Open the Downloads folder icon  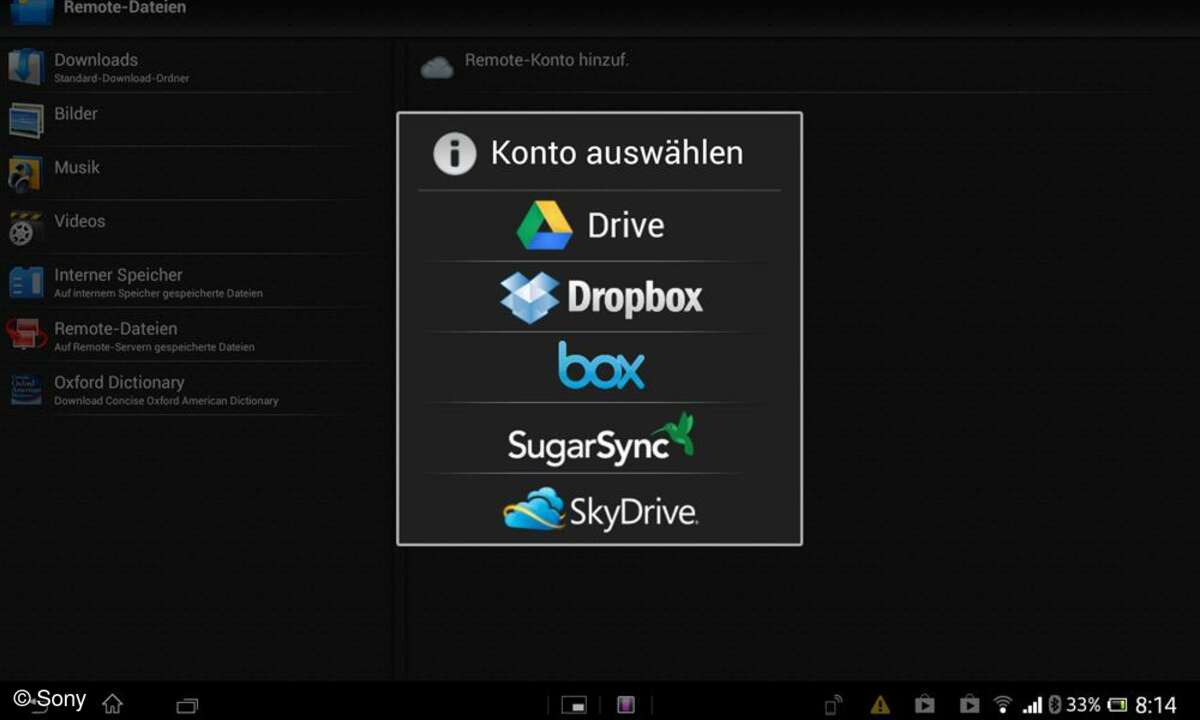click(26, 66)
